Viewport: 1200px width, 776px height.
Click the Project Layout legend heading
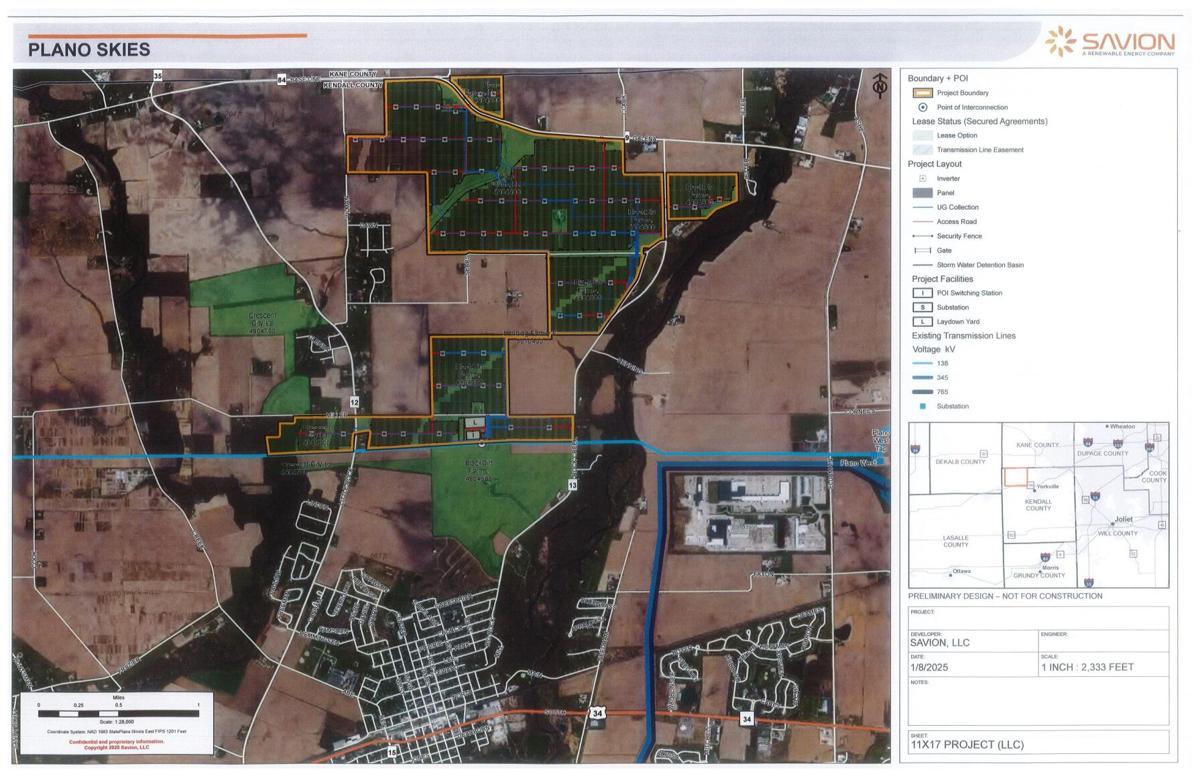click(934, 164)
